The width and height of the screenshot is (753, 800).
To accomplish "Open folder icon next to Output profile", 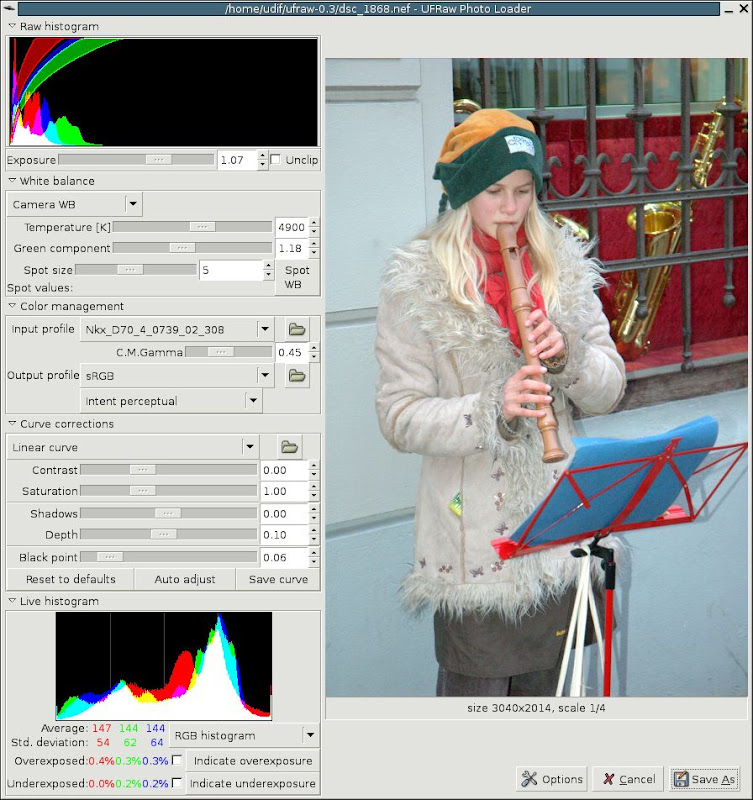I will pos(297,376).
